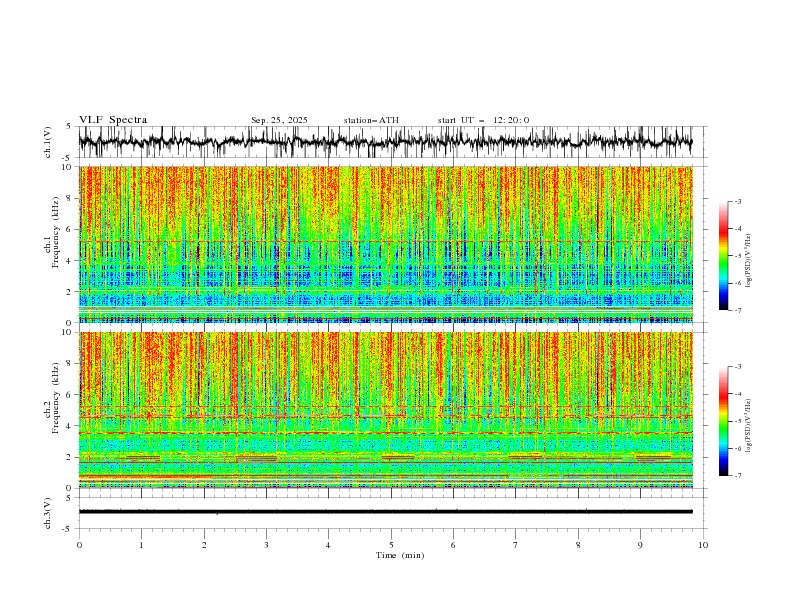Click time axis tick label '7'
The width and height of the screenshot is (792, 612).
(x=516, y=545)
